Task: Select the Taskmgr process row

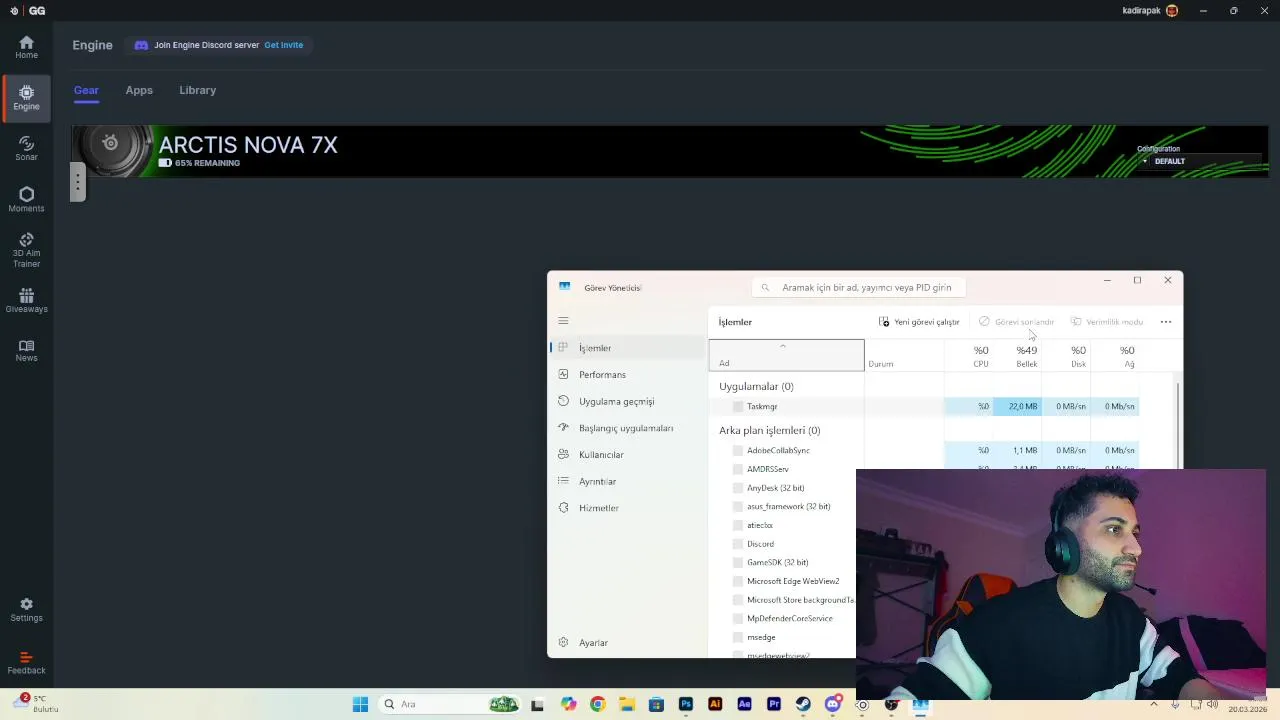Action: 924,406
